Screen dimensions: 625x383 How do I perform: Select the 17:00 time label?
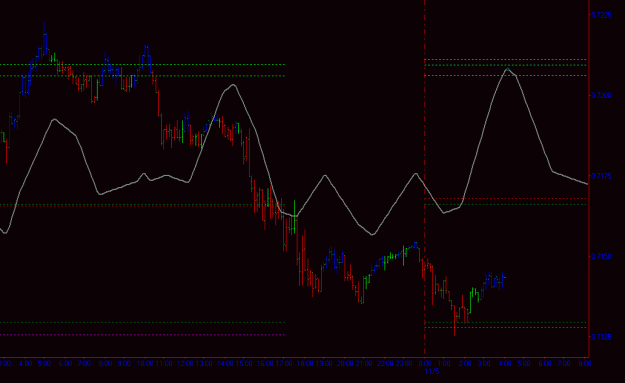coord(284,363)
